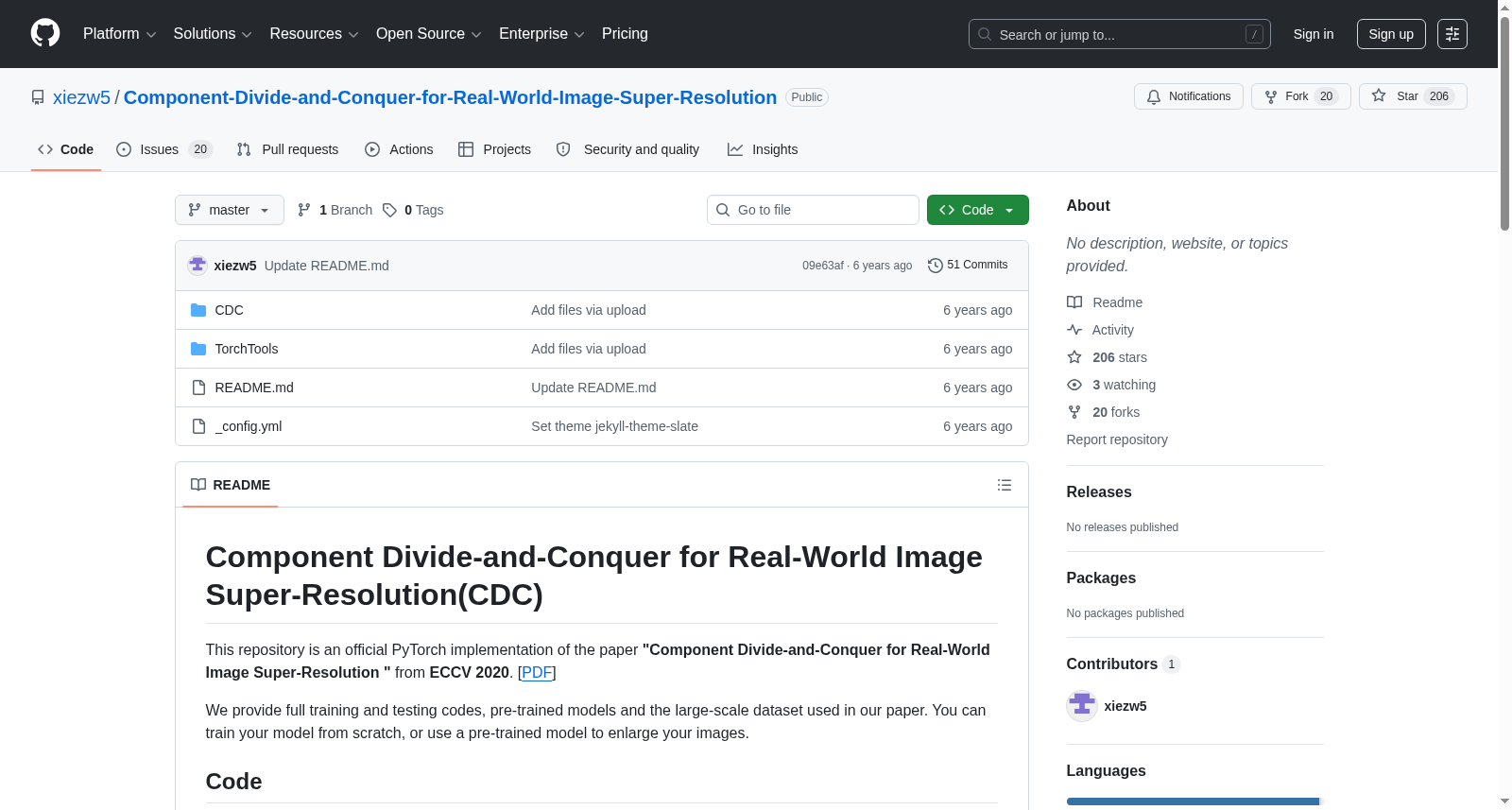The image size is (1512, 810).
Task: Open the Releases heading link
Action: click(1099, 491)
